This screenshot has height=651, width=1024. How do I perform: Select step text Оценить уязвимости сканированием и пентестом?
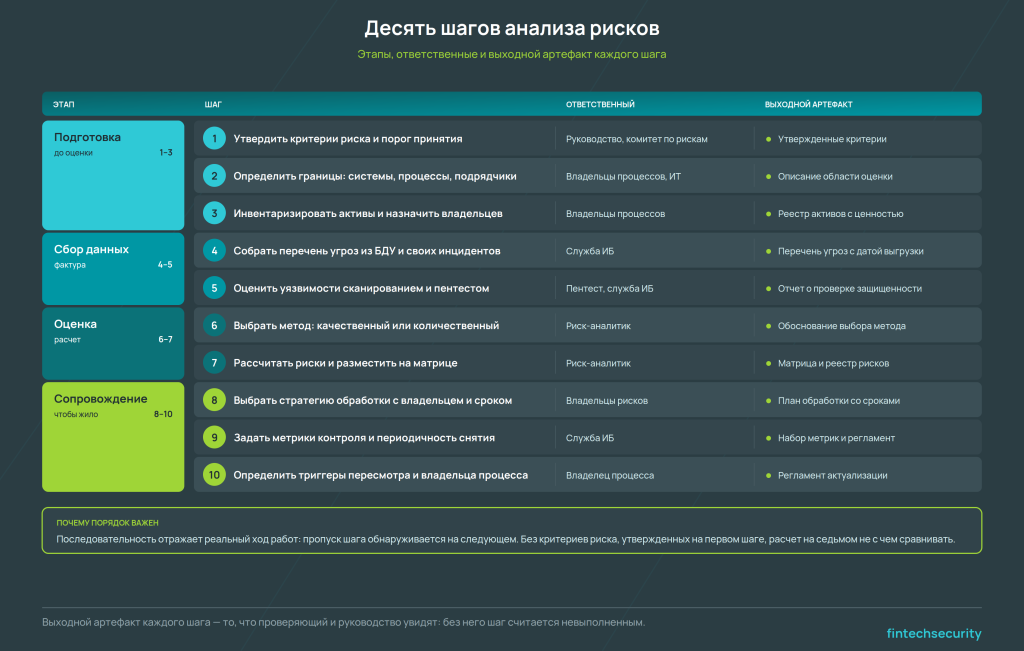pyautogui.click(x=361, y=288)
